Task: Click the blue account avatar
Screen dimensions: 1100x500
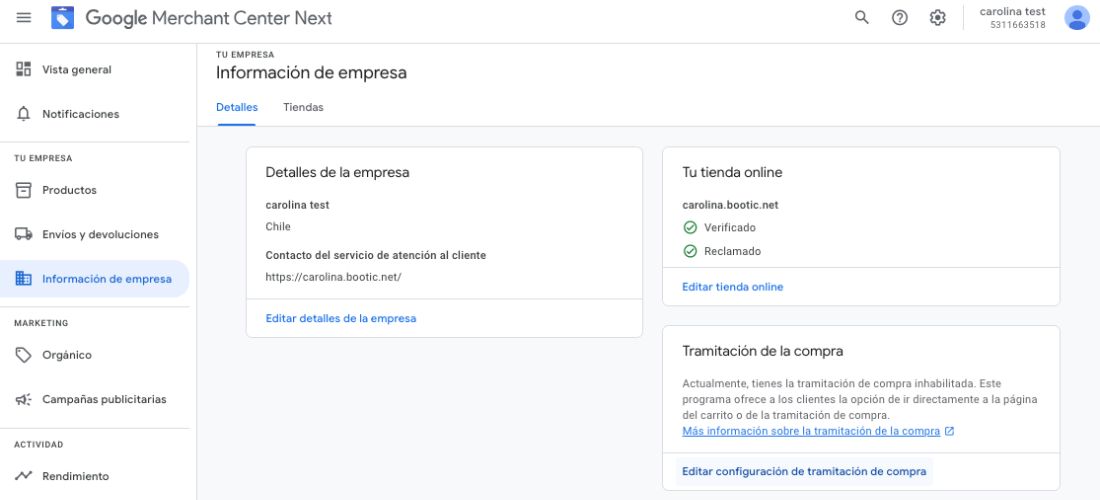Action: (x=1077, y=18)
